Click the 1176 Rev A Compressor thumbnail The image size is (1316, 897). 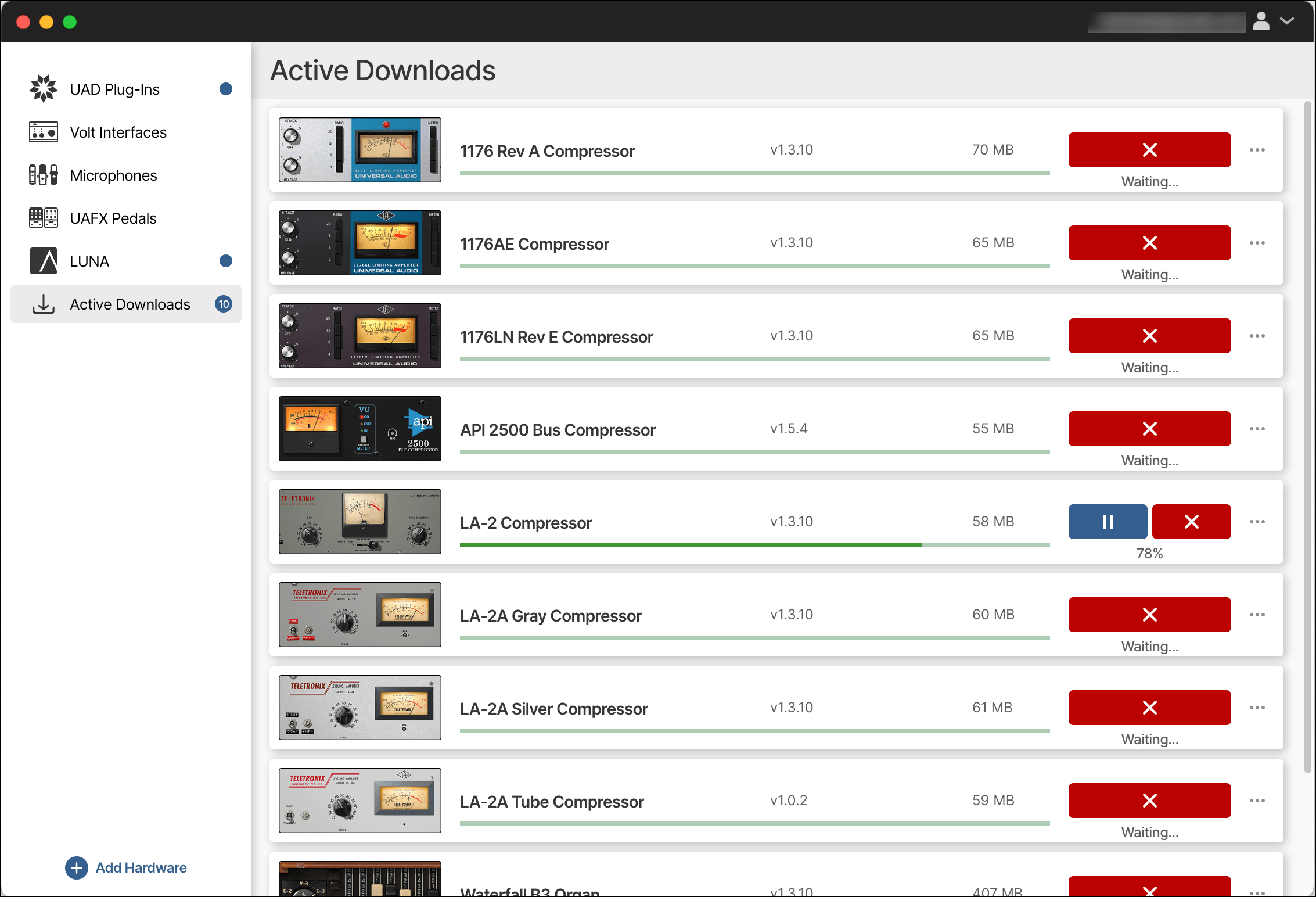pyautogui.click(x=359, y=150)
